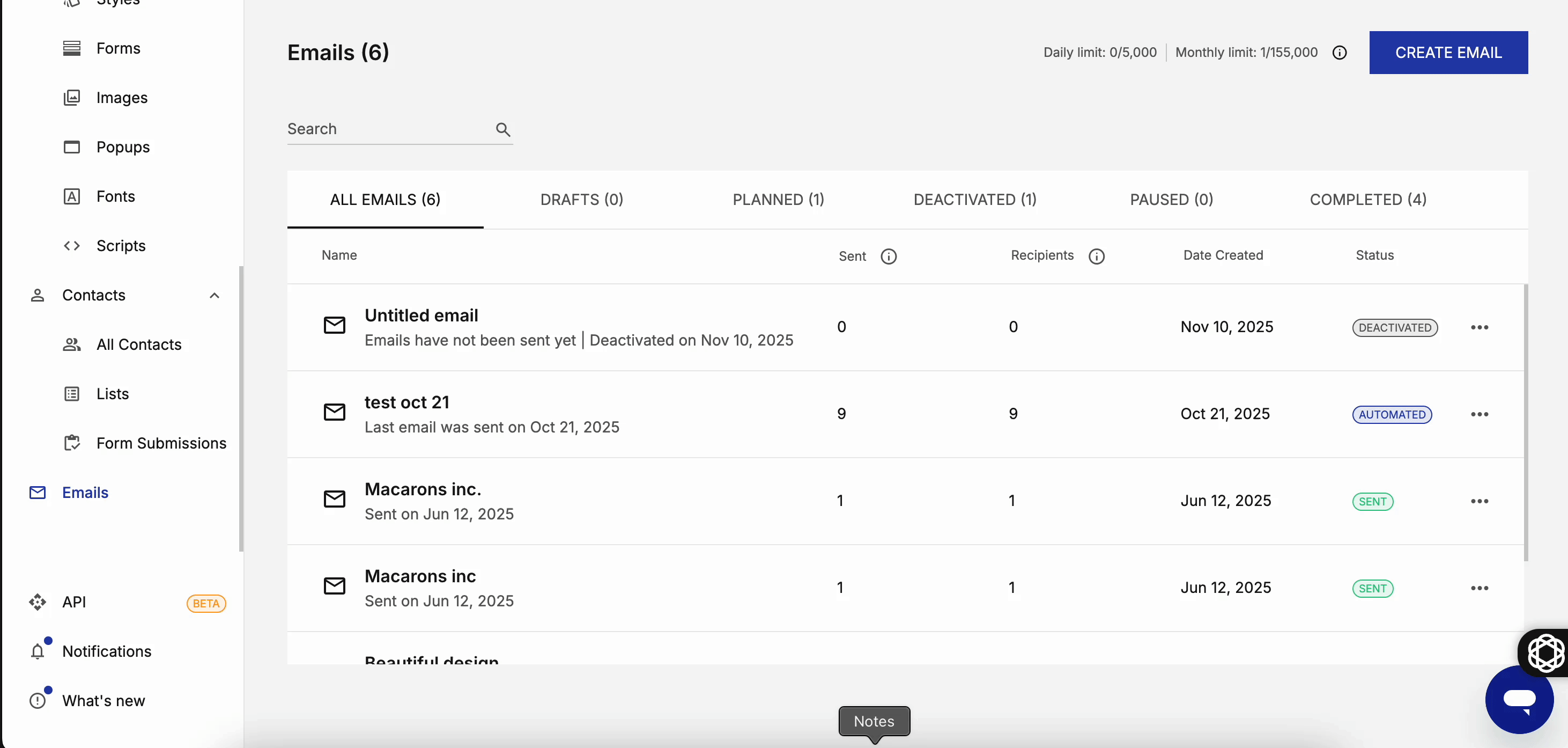This screenshot has height=748, width=1568.
Task: Open the Untitled email entry
Action: [x=421, y=316]
